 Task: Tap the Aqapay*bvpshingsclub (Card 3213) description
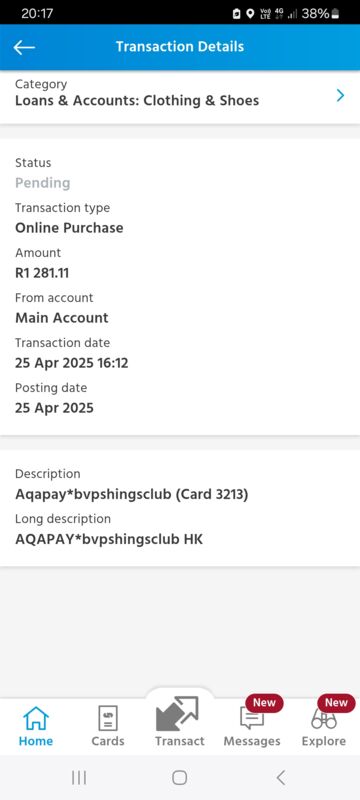point(132,494)
